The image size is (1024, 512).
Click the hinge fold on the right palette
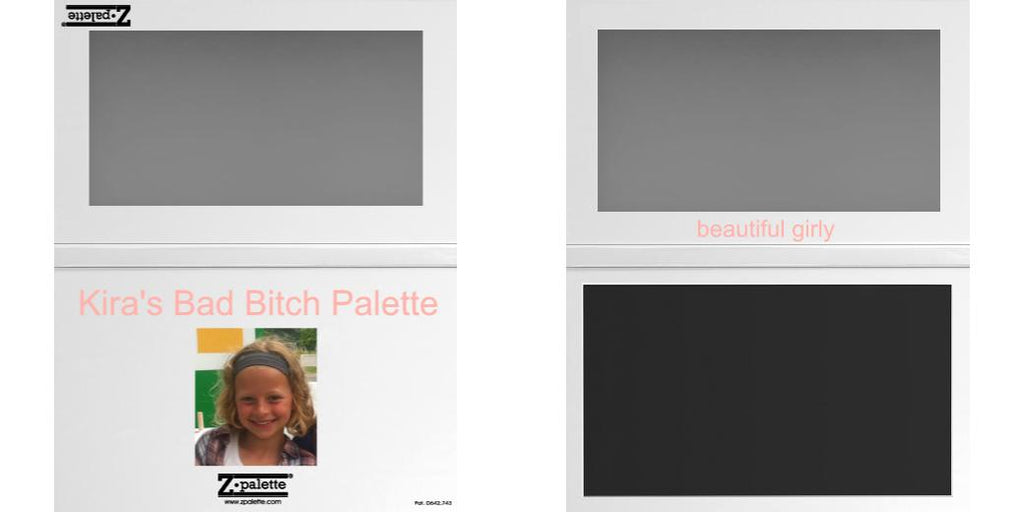point(767,256)
